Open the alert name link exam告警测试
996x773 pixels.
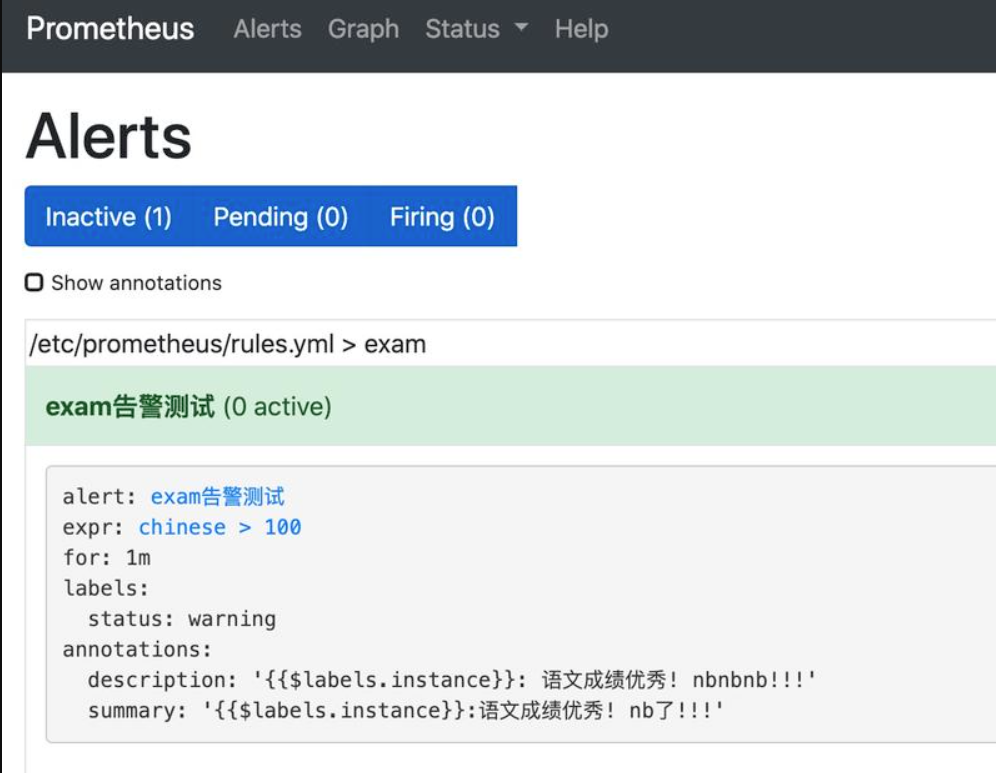[x=217, y=496]
